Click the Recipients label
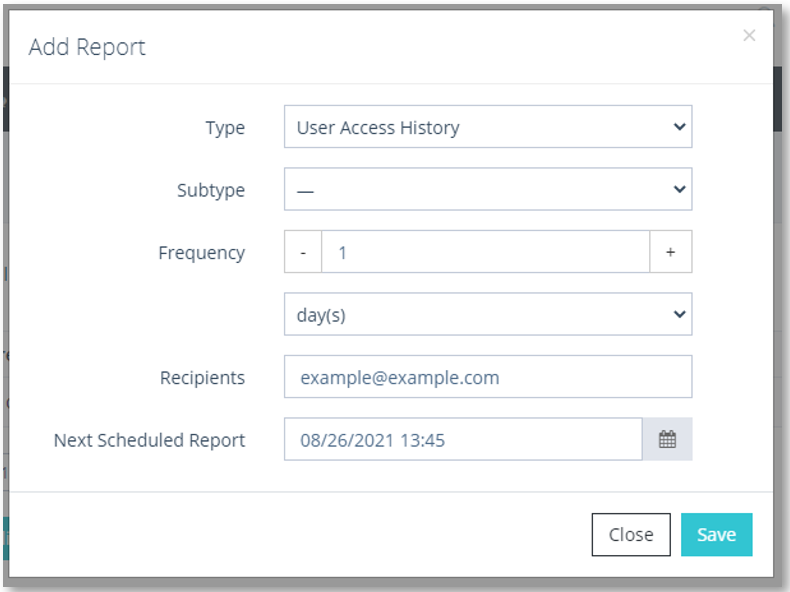The image size is (790, 592). [x=202, y=377]
